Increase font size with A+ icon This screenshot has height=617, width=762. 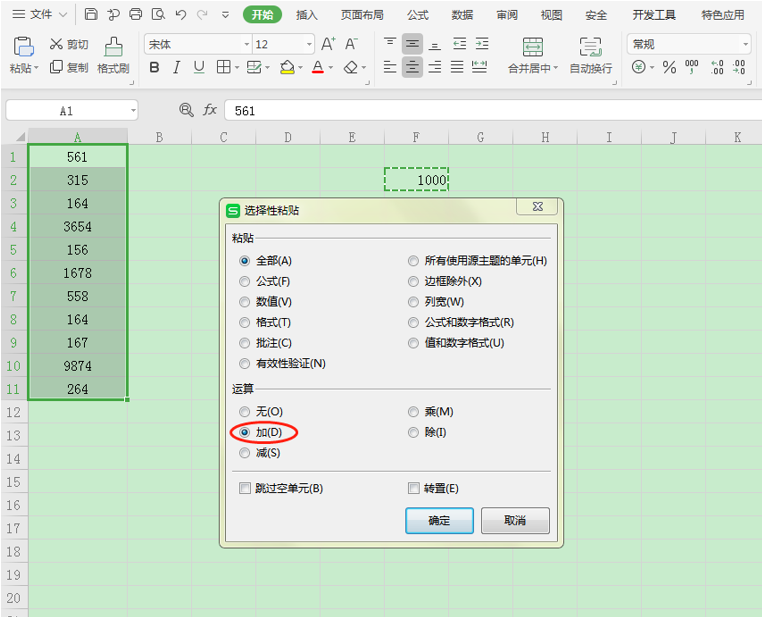click(328, 44)
